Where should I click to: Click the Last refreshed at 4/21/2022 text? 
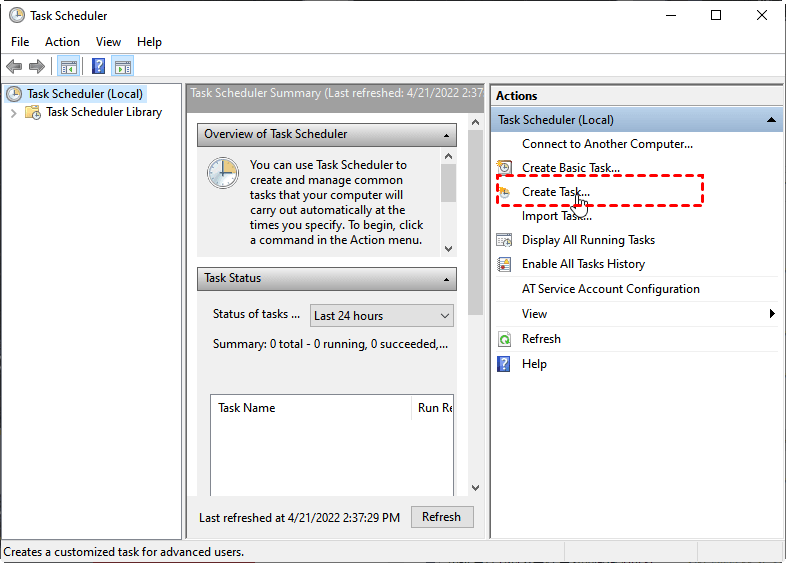pos(299,518)
